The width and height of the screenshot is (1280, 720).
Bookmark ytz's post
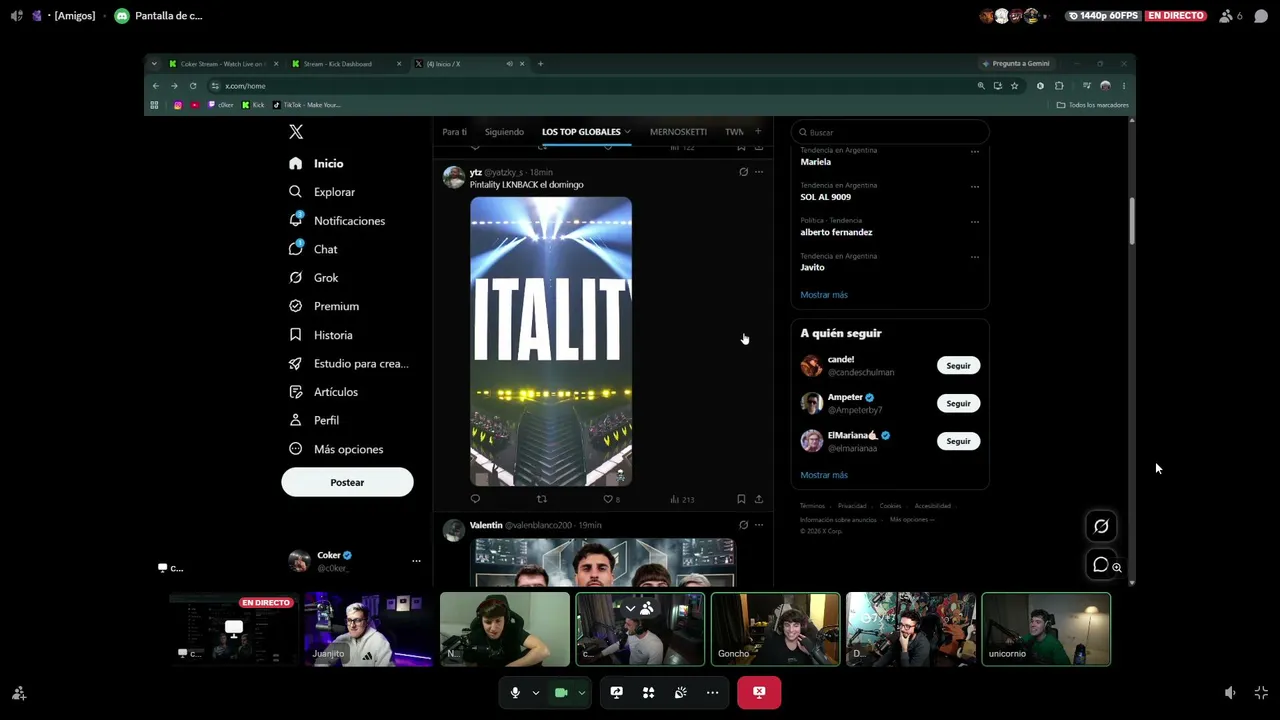pyautogui.click(x=741, y=499)
